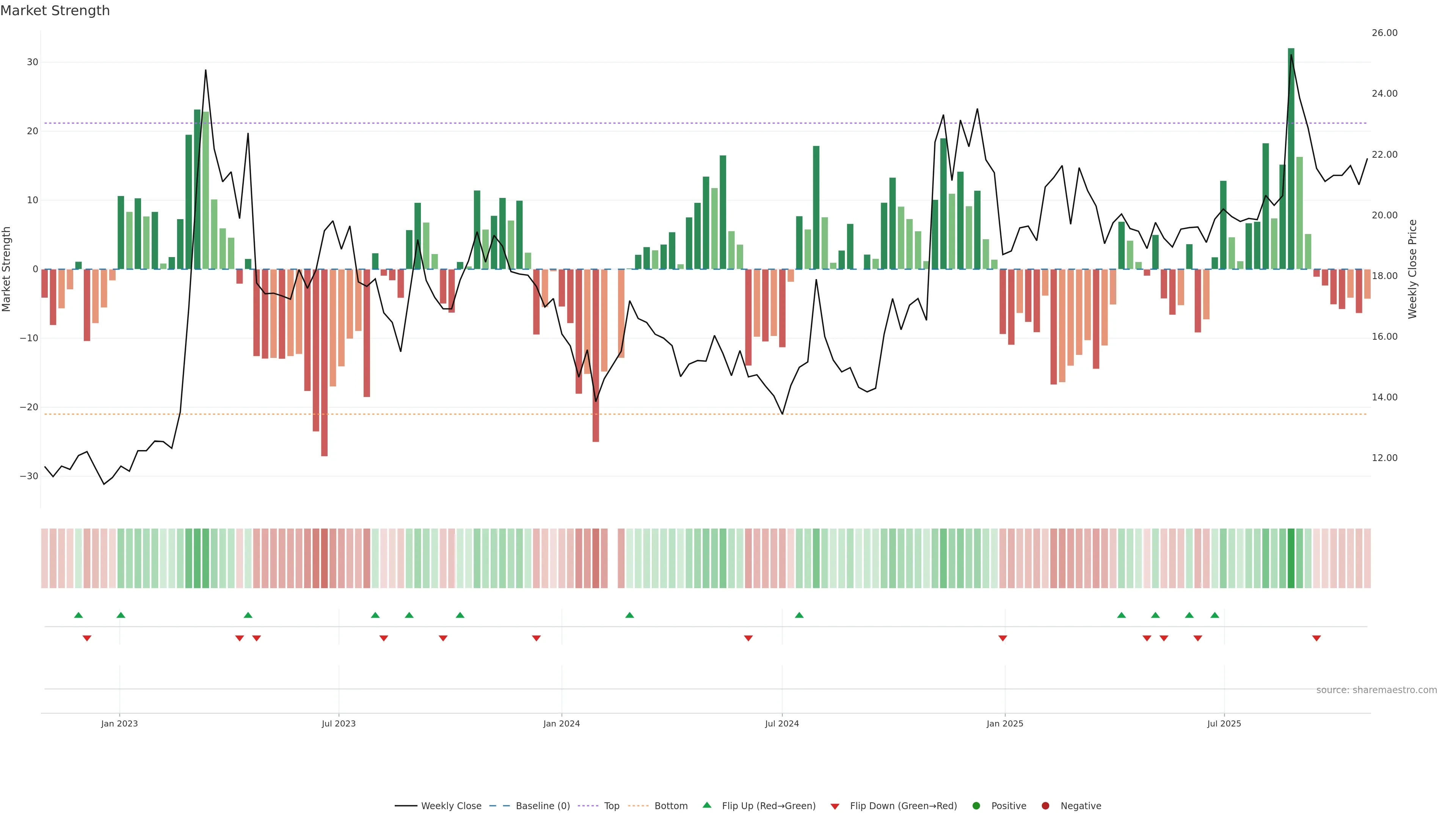Click the rightmost red flip-down triangle marker
Viewport: 1456px width, 819px height.
coord(1316,638)
